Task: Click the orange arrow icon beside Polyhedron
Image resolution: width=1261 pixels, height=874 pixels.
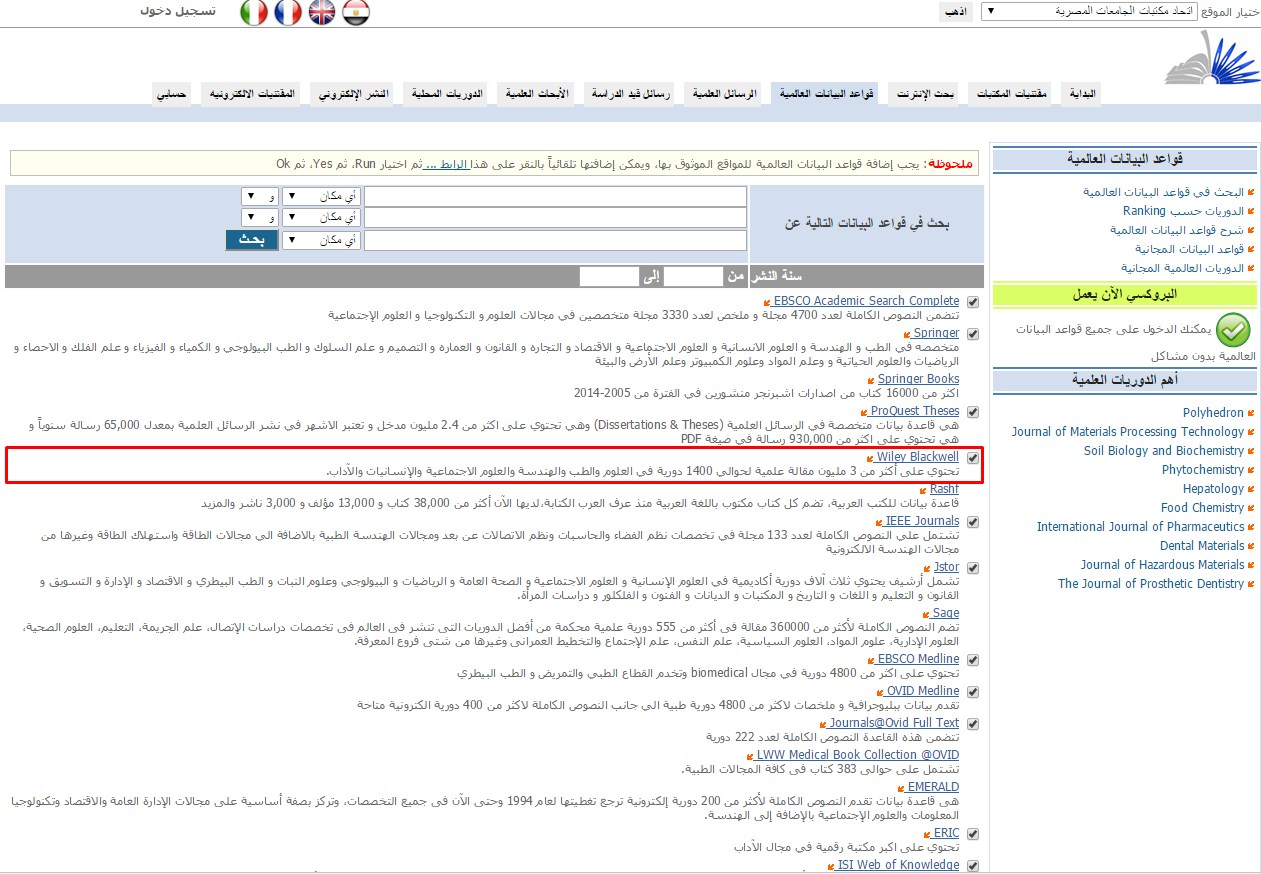Action: (x=1251, y=413)
